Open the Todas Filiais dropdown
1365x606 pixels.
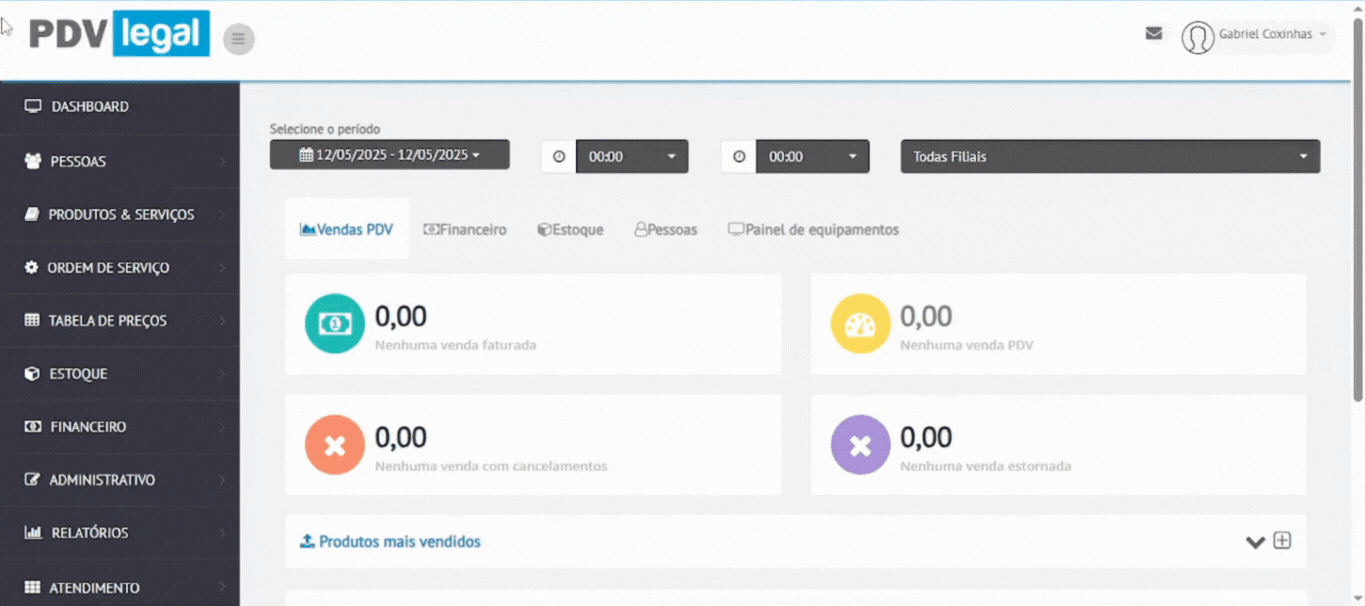pyautogui.click(x=1110, y=156)
